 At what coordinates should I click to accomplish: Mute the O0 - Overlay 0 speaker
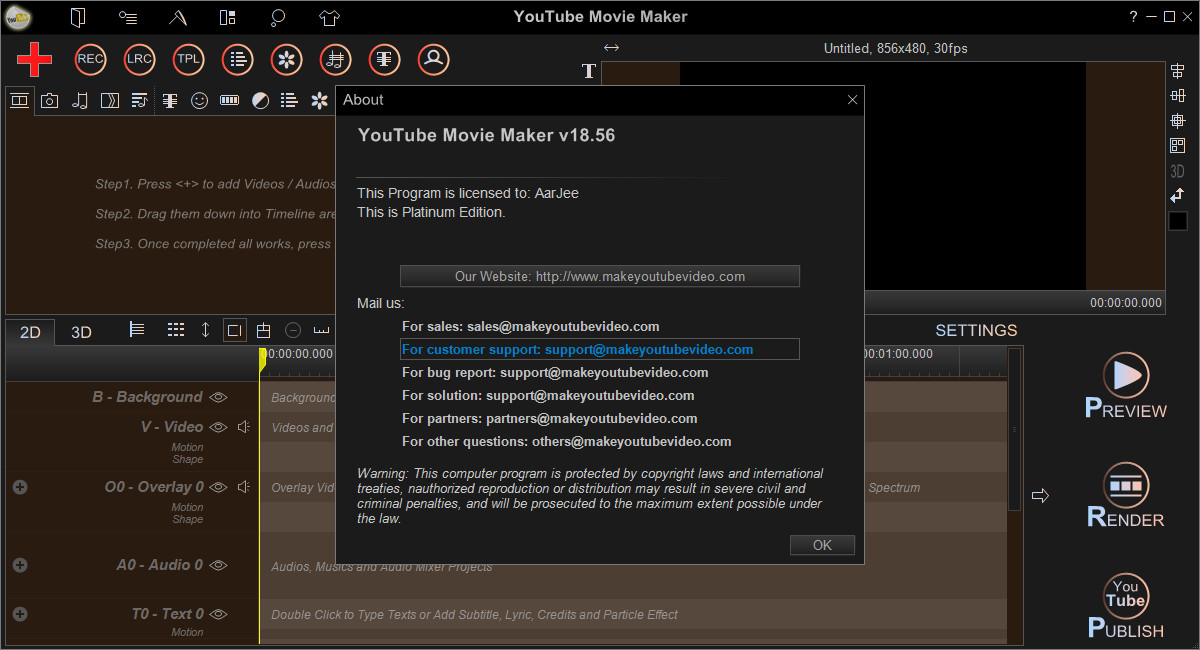pos(243,487)
